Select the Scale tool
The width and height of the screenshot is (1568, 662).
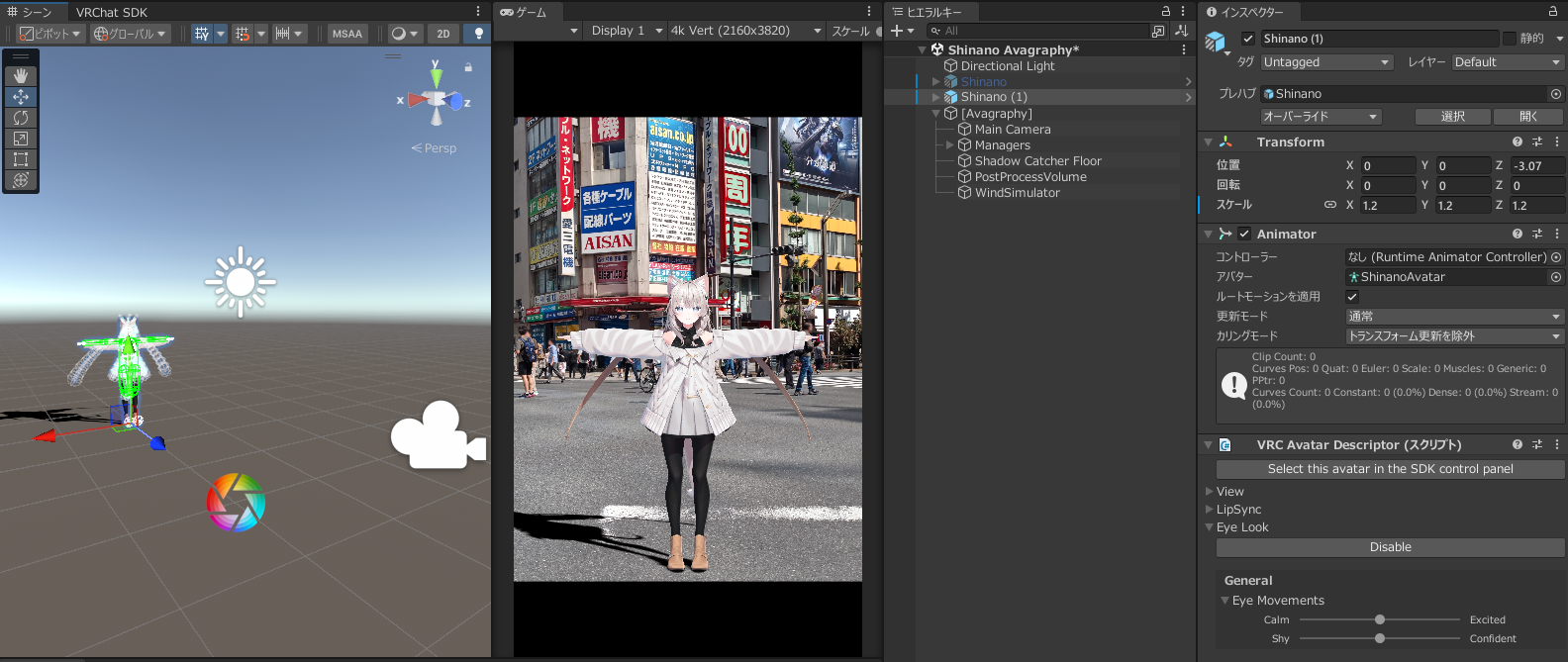(21, 139)
